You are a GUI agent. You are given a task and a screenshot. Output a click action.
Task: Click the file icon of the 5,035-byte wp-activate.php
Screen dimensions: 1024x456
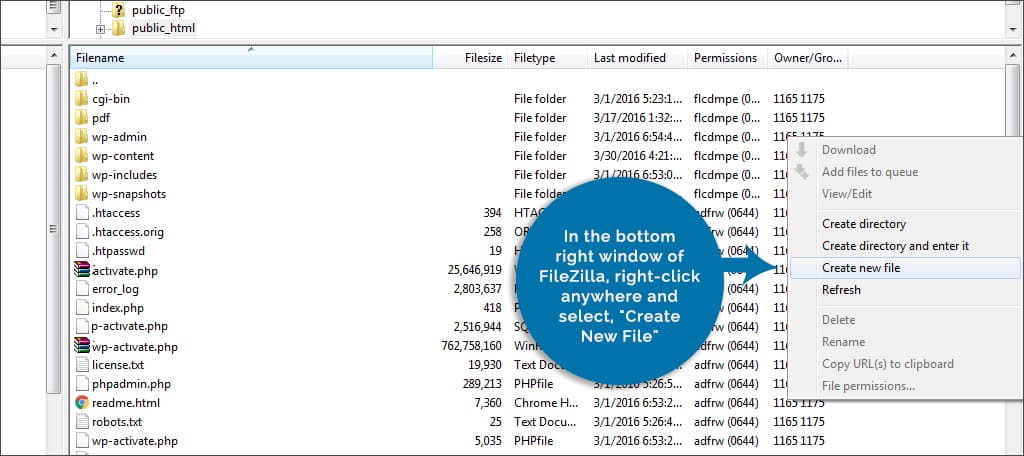[x=82, y=440]
